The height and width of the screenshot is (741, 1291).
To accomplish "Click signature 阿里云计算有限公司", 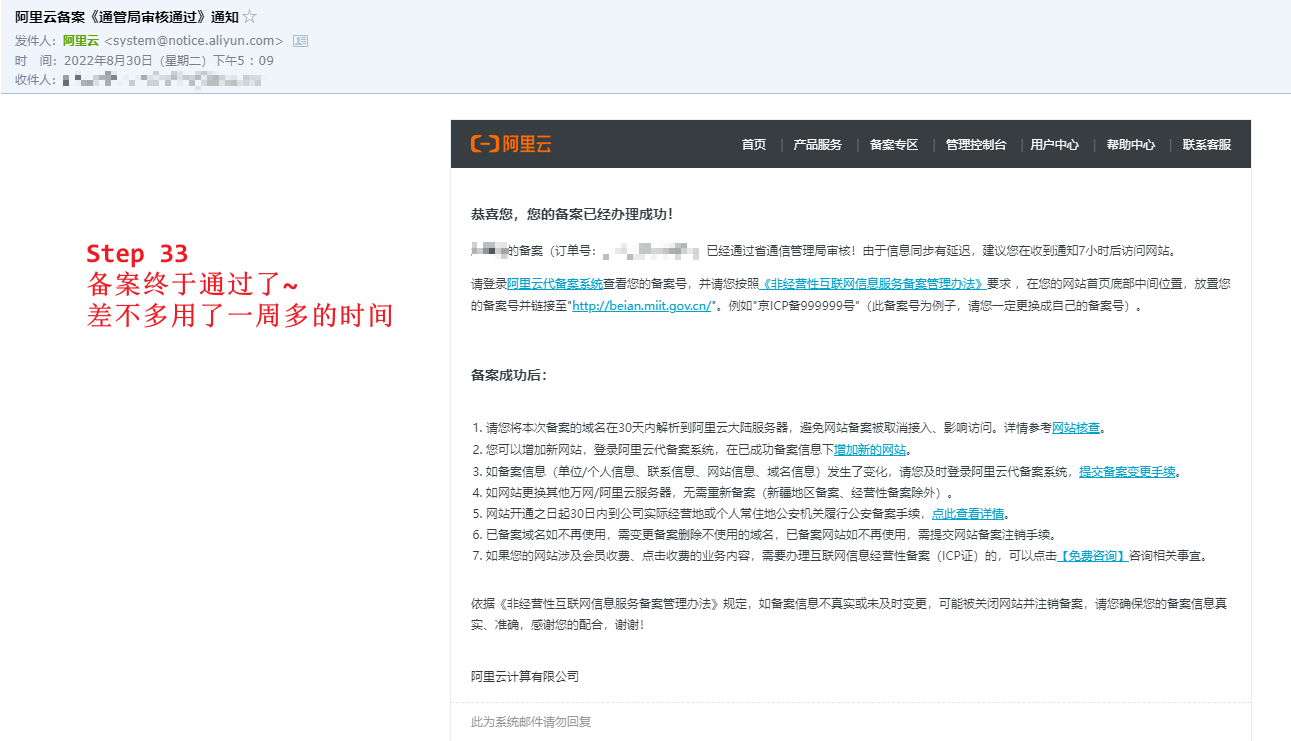I will coord(525,677).
